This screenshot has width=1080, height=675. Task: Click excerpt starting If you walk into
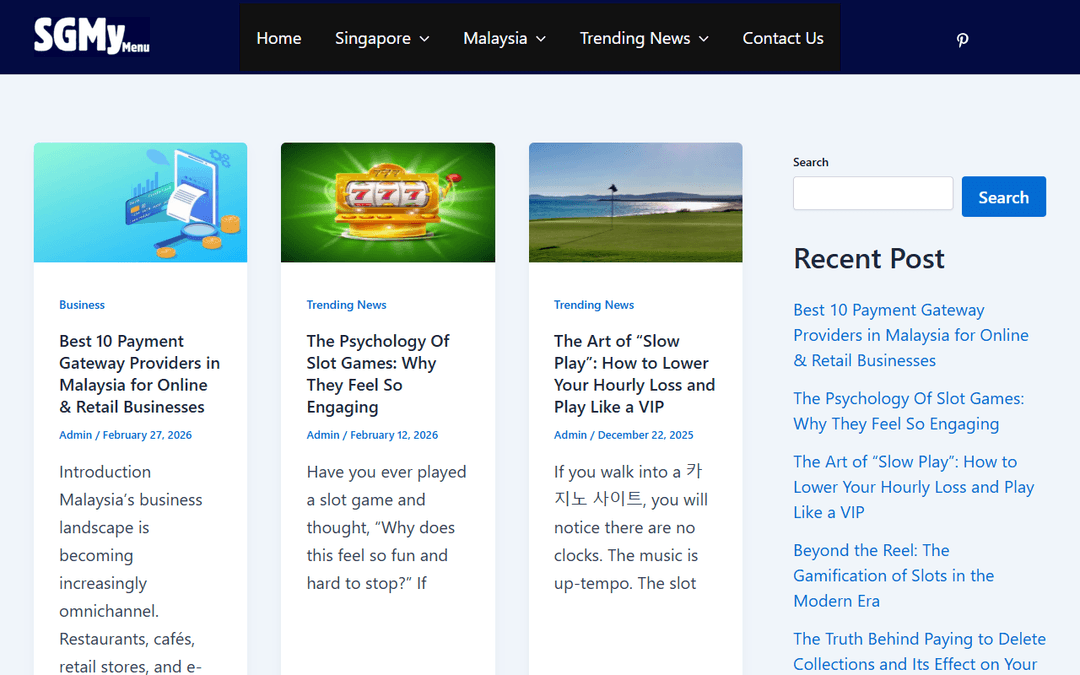631,528
